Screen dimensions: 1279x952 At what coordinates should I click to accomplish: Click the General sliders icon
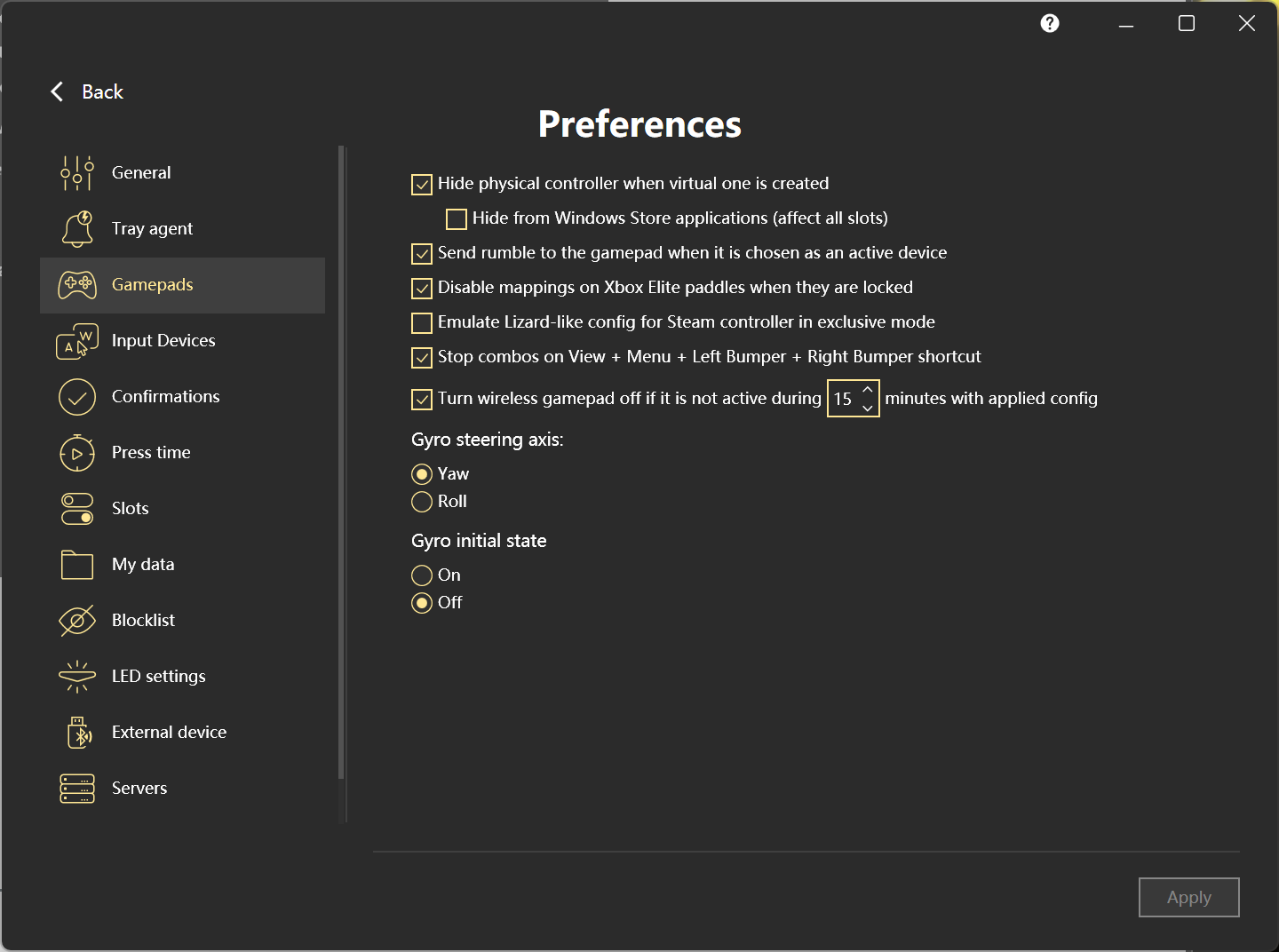(x=77, y=173)
